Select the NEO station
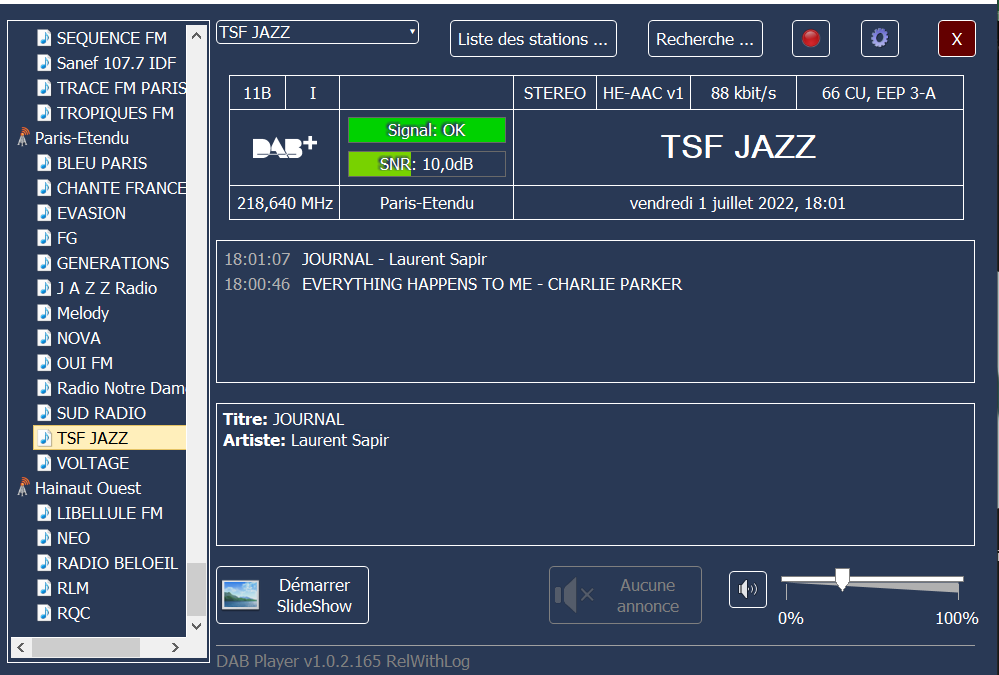The height and width of the screenshot is (675, 999). pos(73,538)
